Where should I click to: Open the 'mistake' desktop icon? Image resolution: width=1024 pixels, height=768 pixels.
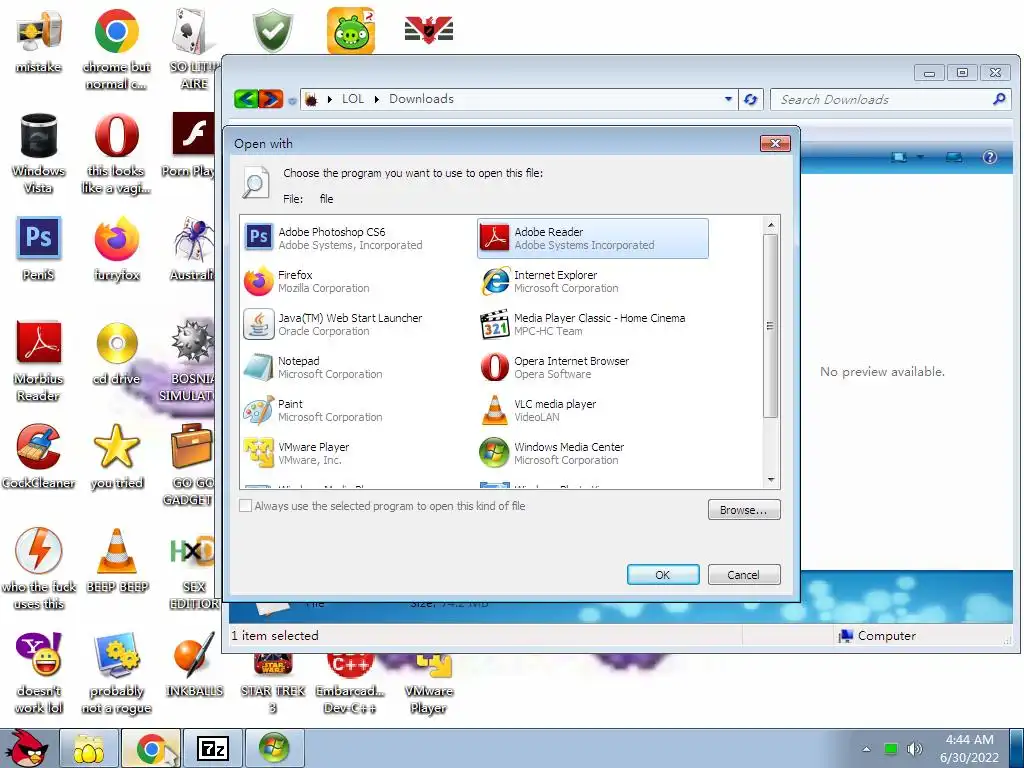tap(39, 42)
